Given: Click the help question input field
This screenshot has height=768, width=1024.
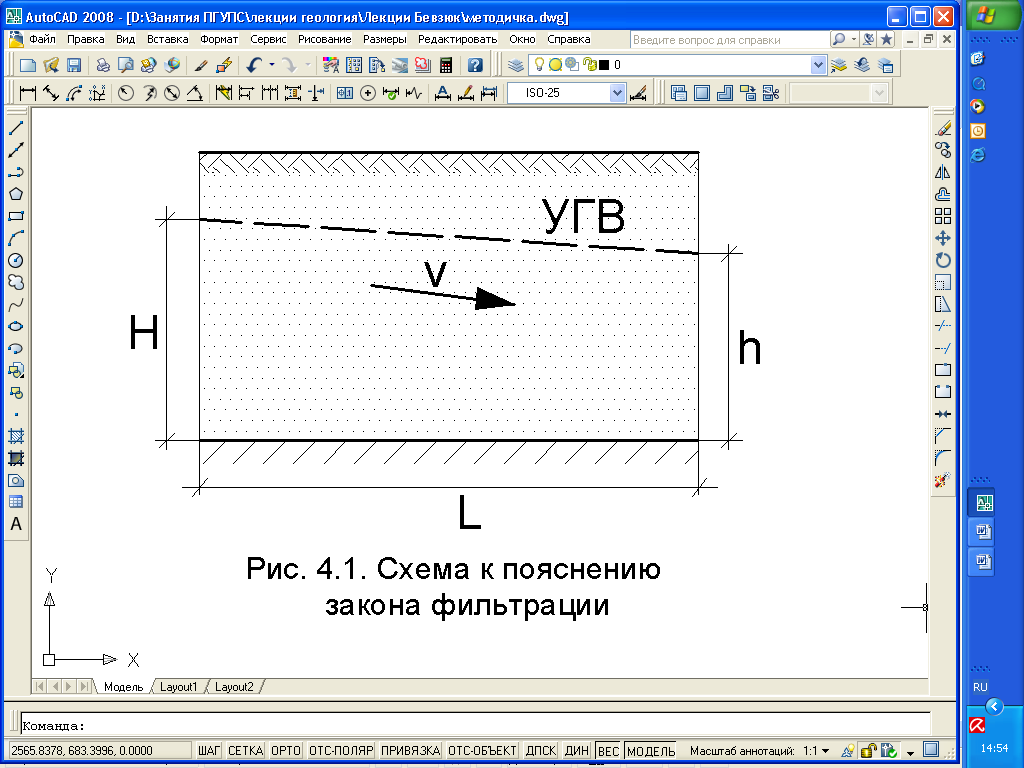Looking at the screenshot, I should pos(729,40).
